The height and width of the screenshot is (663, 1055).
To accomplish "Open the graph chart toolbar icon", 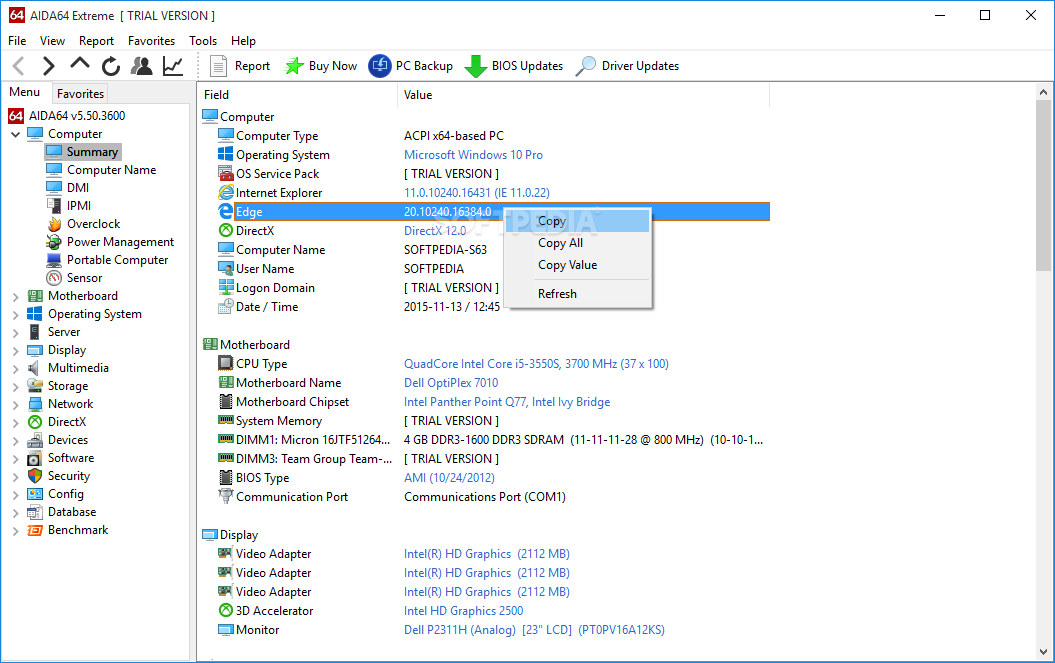I will point(173,66).
